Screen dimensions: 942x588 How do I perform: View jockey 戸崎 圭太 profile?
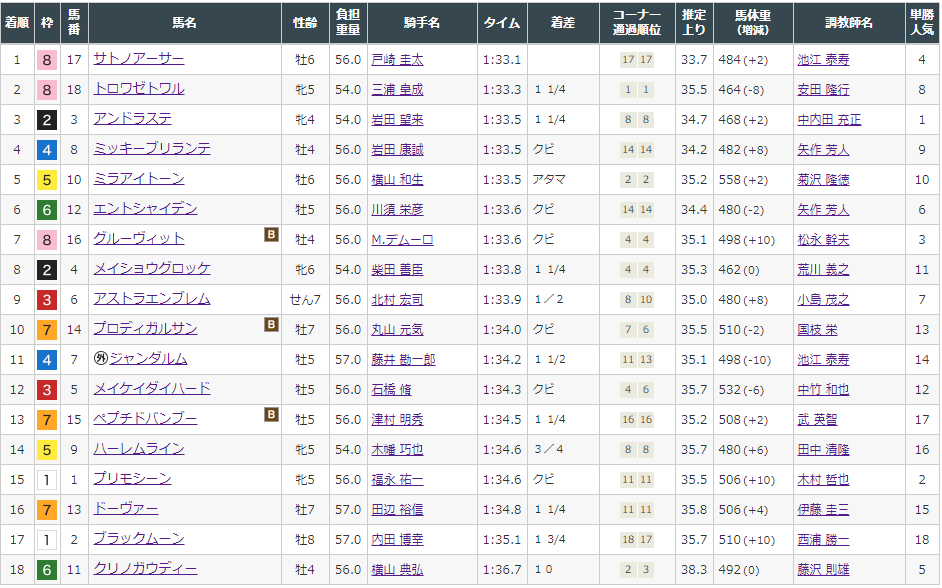click(397, 59)
